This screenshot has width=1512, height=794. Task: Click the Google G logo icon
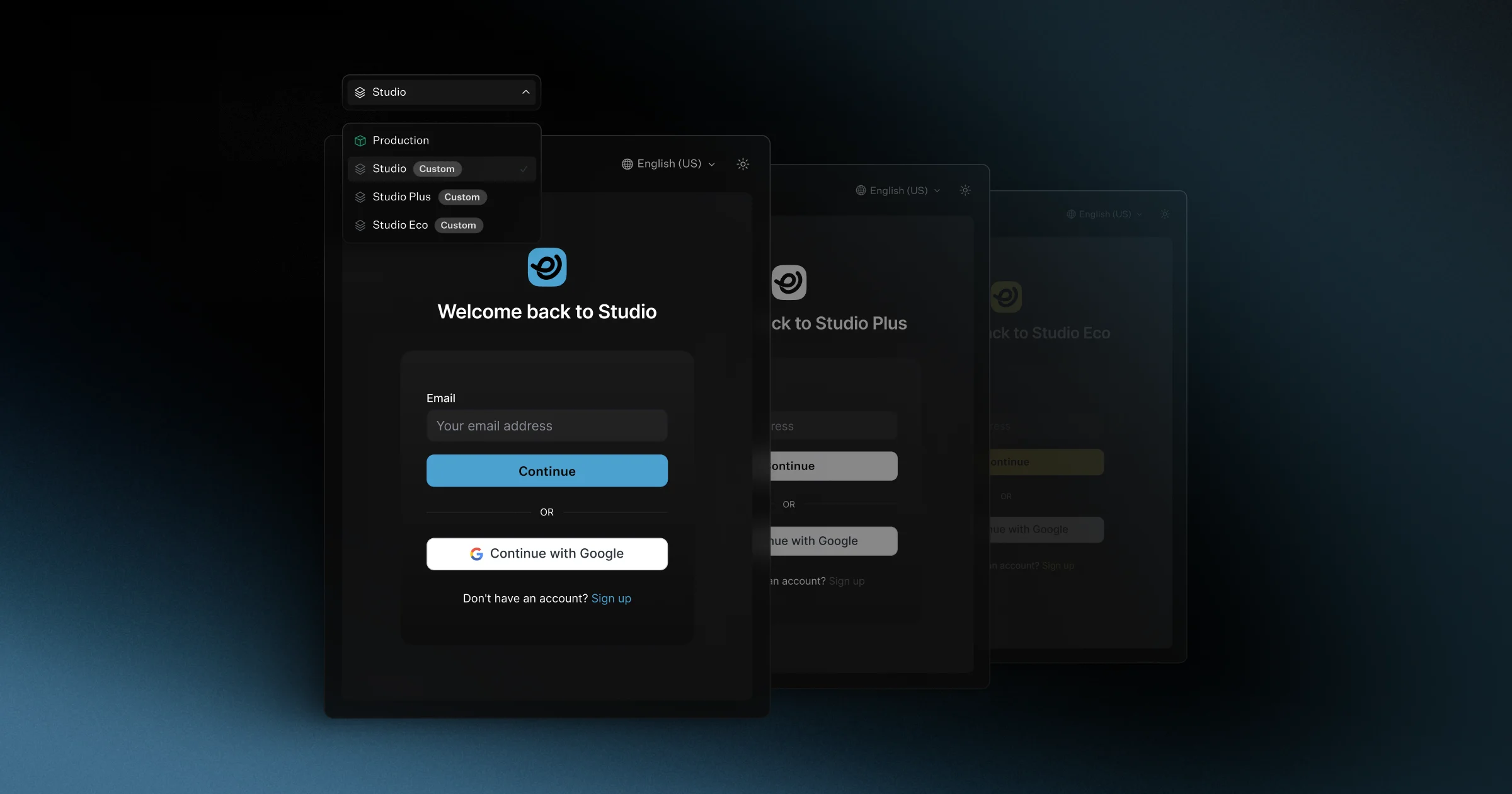pyautogui.click(x=476, y=554)
